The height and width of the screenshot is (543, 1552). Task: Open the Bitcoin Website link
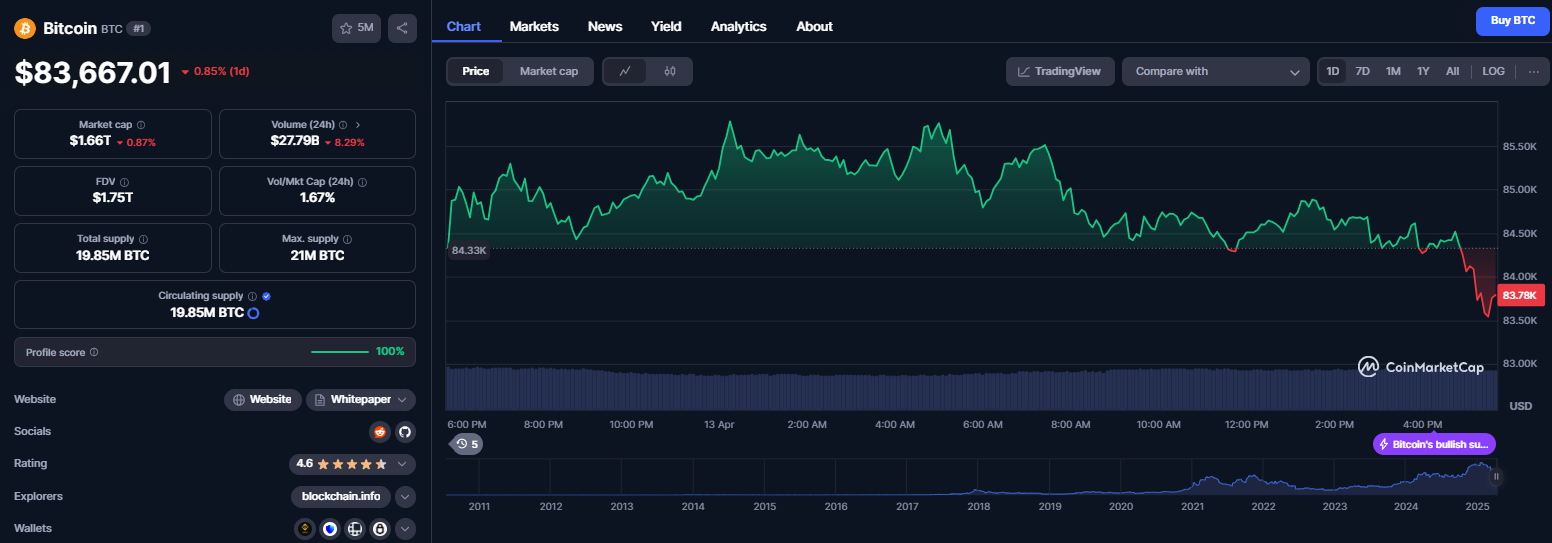click(263, 400)
